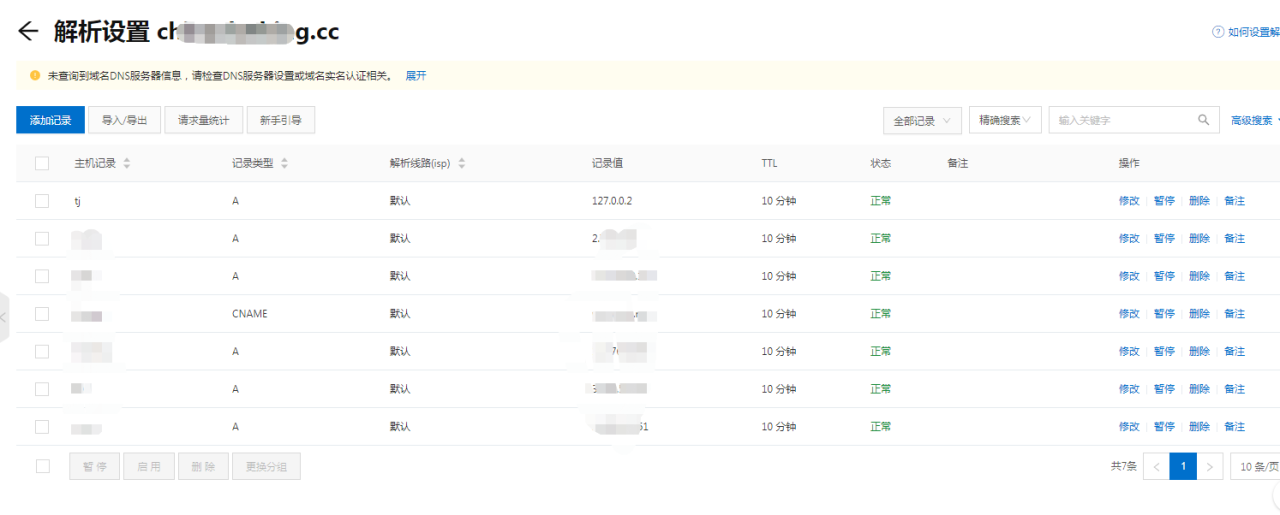This screenshot has height=515, width=1280.
Task: Sort by 解析线路(isp) column arrows
Action: coord(461,163)
